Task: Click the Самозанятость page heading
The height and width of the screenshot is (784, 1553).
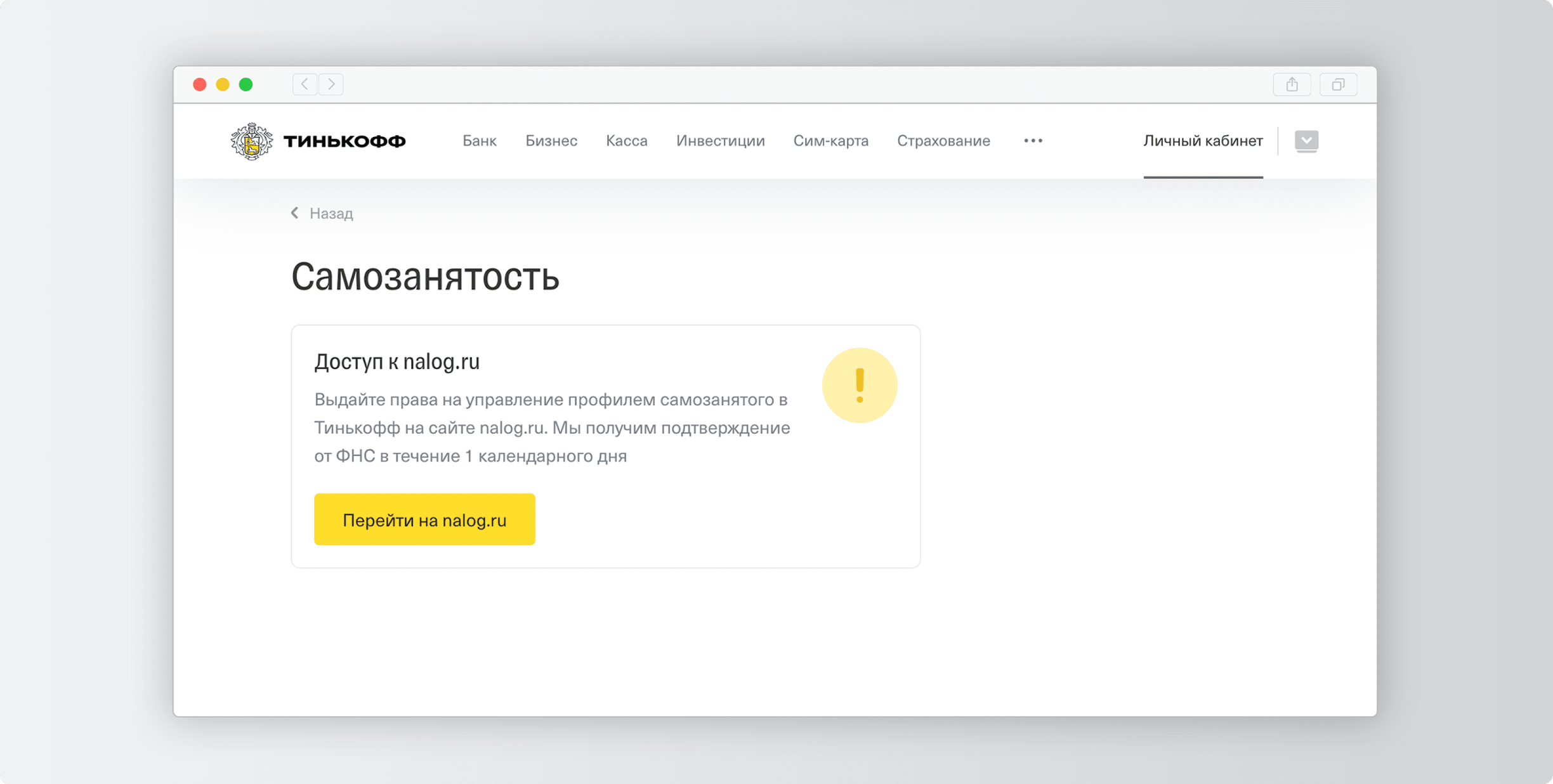Action: (x=425, y=277)
